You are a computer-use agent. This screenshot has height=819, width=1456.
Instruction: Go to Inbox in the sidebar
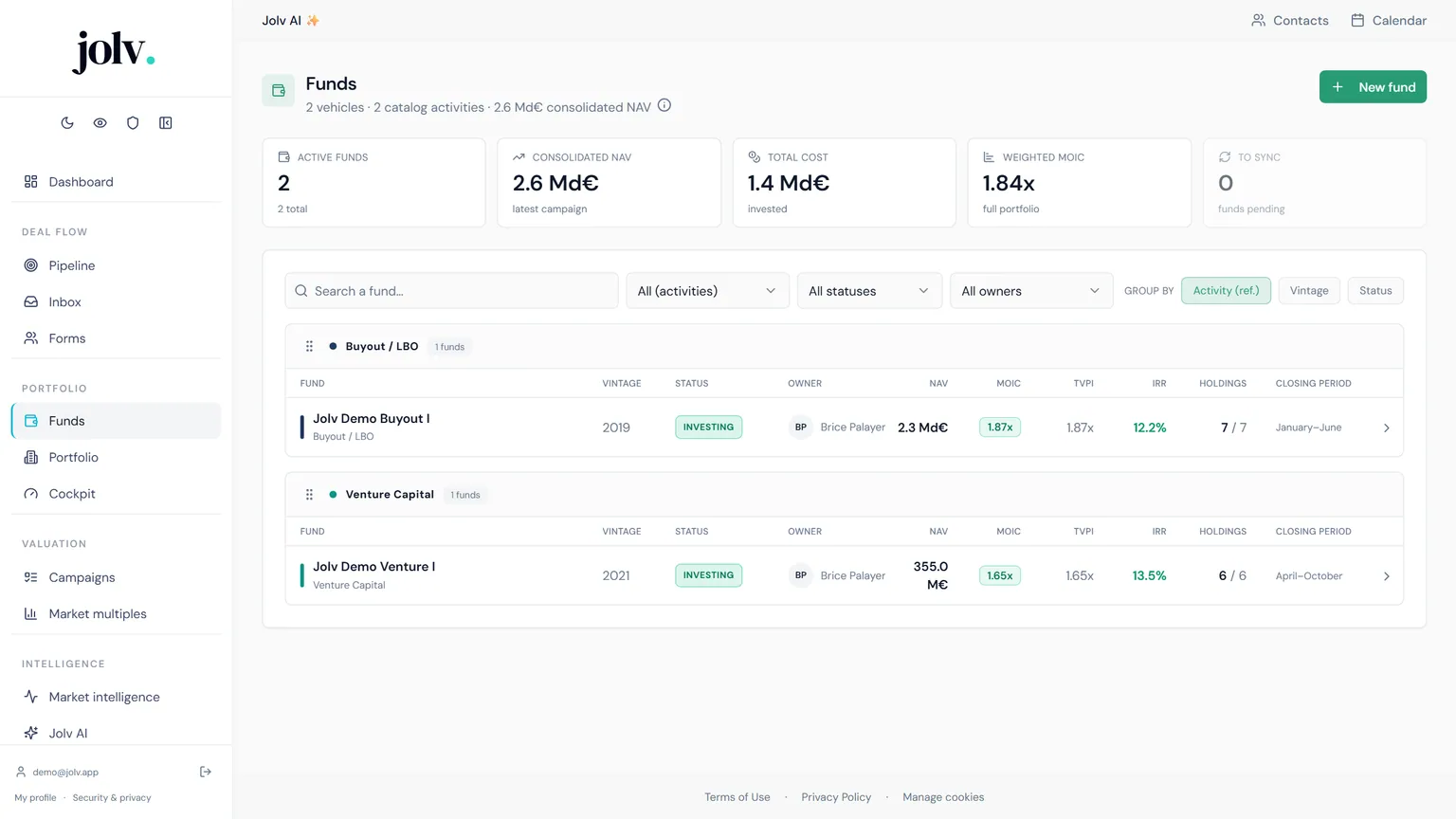(116, 302)
